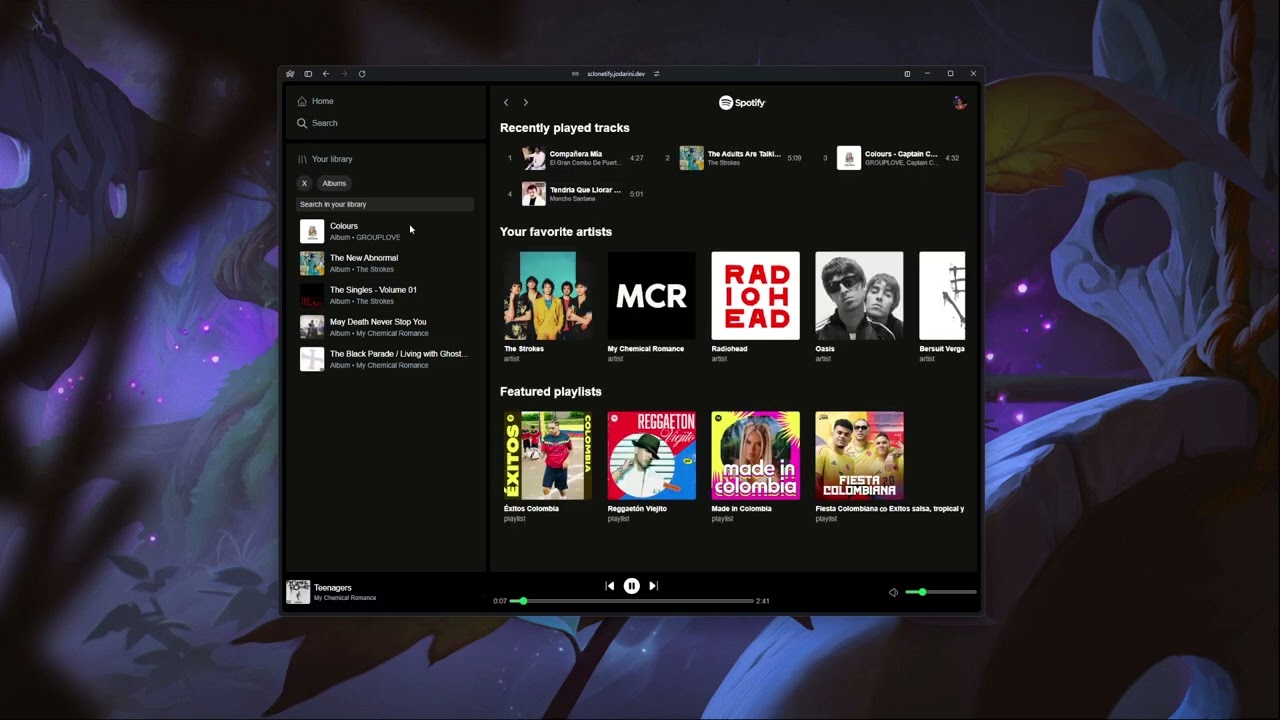Viewport: 1280px width, 720px height.
Task: Open The Singles - Volume 01 album
Action: coord(385,295)
